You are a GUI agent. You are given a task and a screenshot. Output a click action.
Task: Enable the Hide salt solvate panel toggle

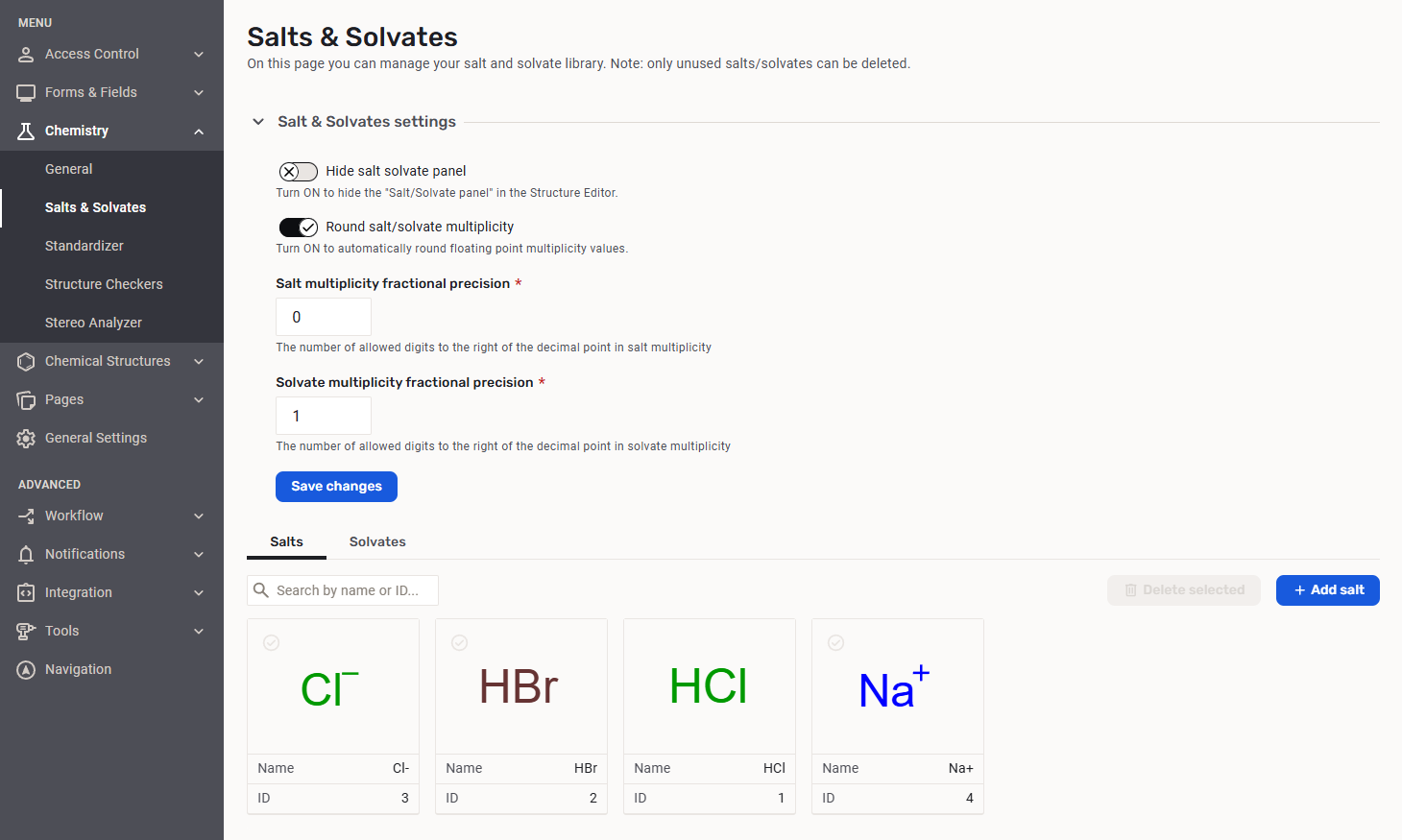[298, 172]
